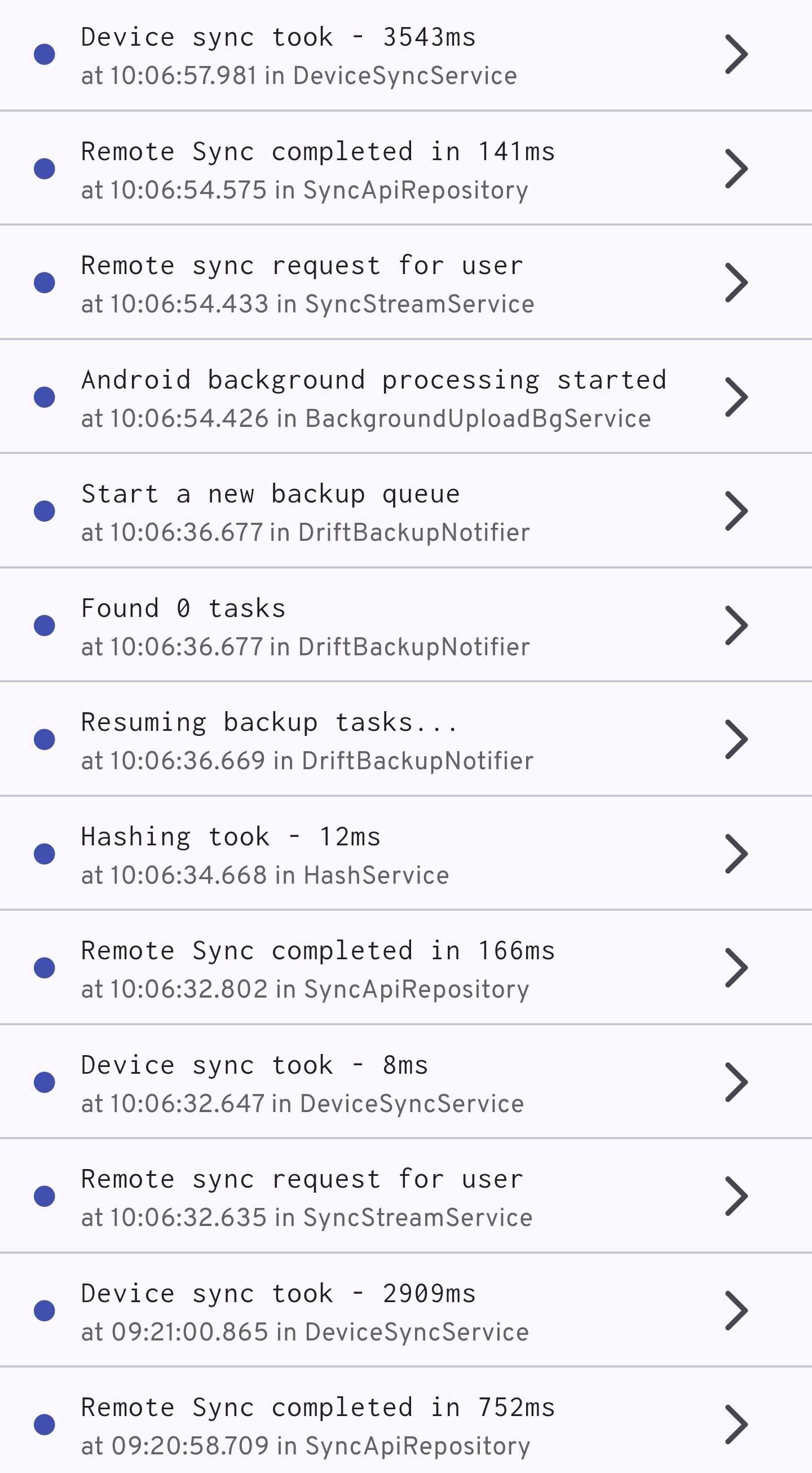The image size is (812, 1473).
Task: Click the blue dot beside "Resuming backup tasks..."
Action: (x=45, y=739)
